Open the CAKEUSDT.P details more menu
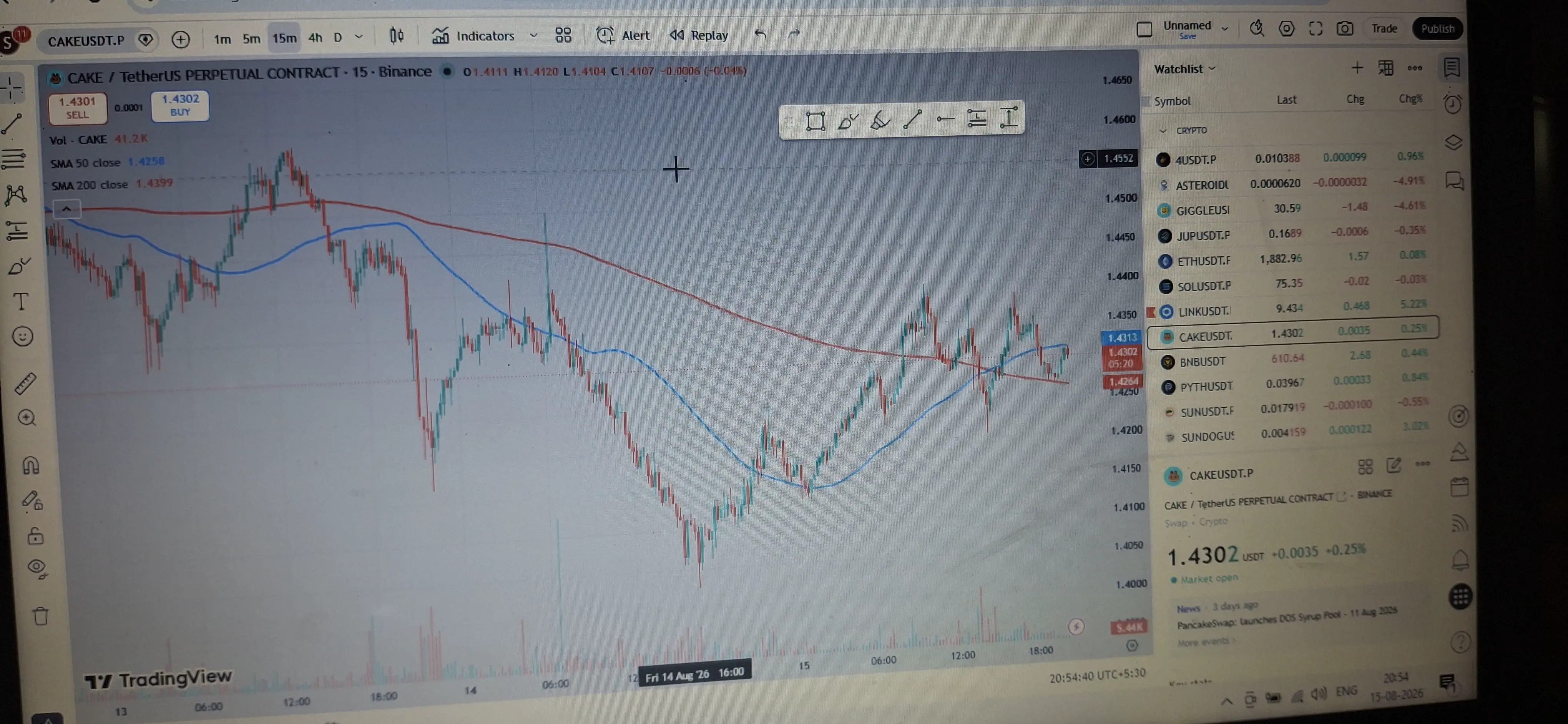This screenshot has width=1568, height=724. tap(1422, 463)
